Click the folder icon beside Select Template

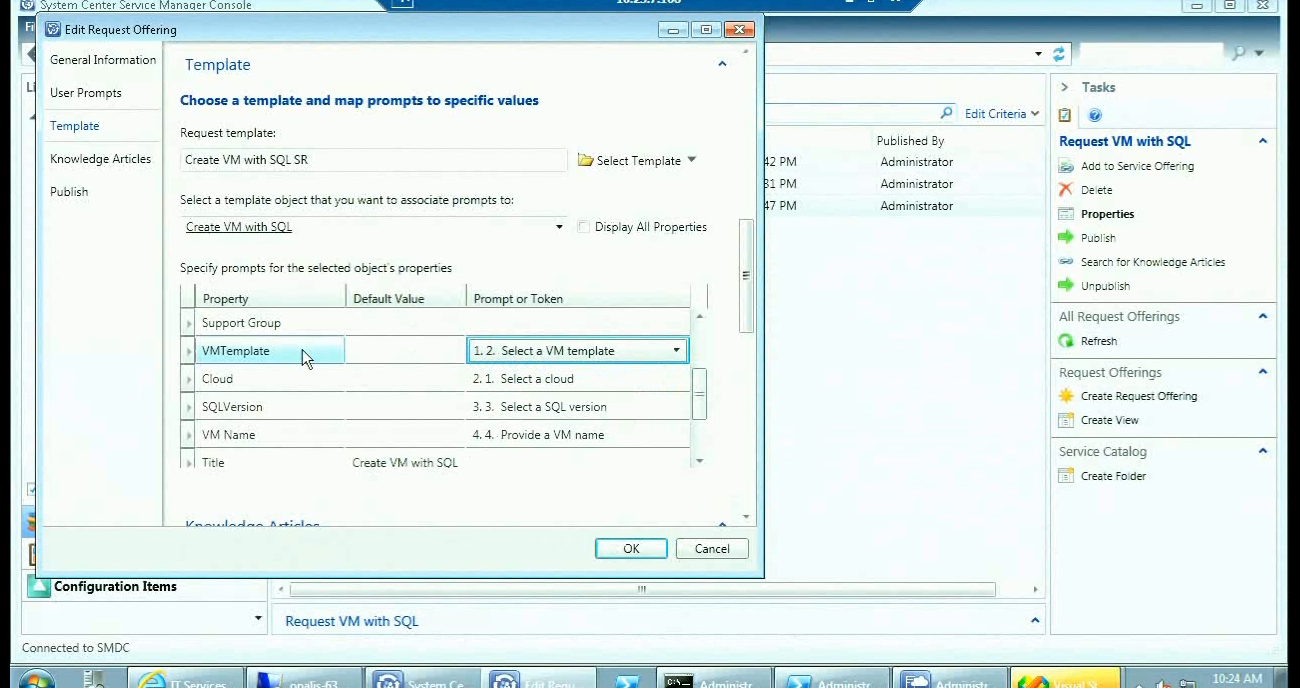point(585,160)
